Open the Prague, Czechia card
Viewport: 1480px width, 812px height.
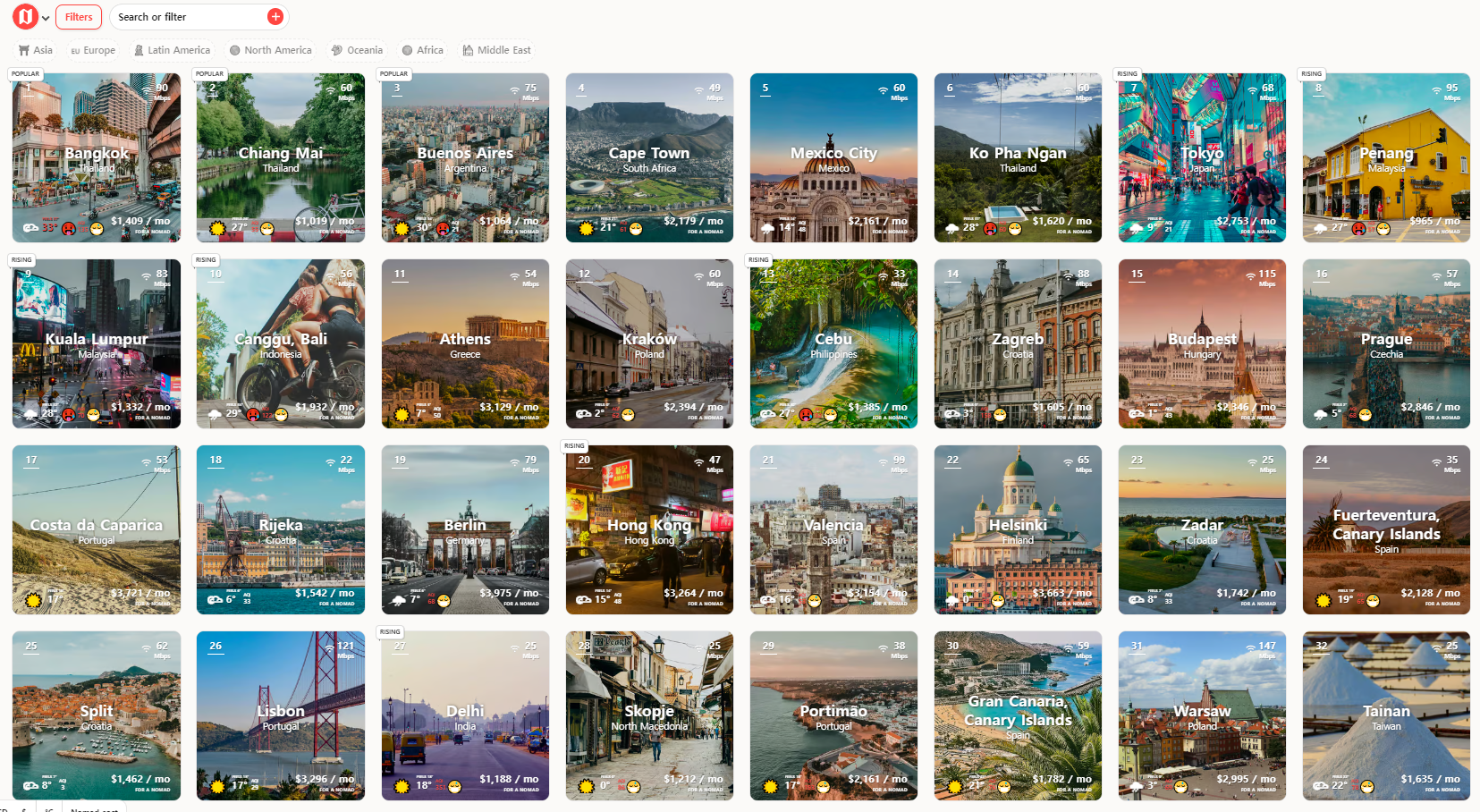pos(1386,343)
